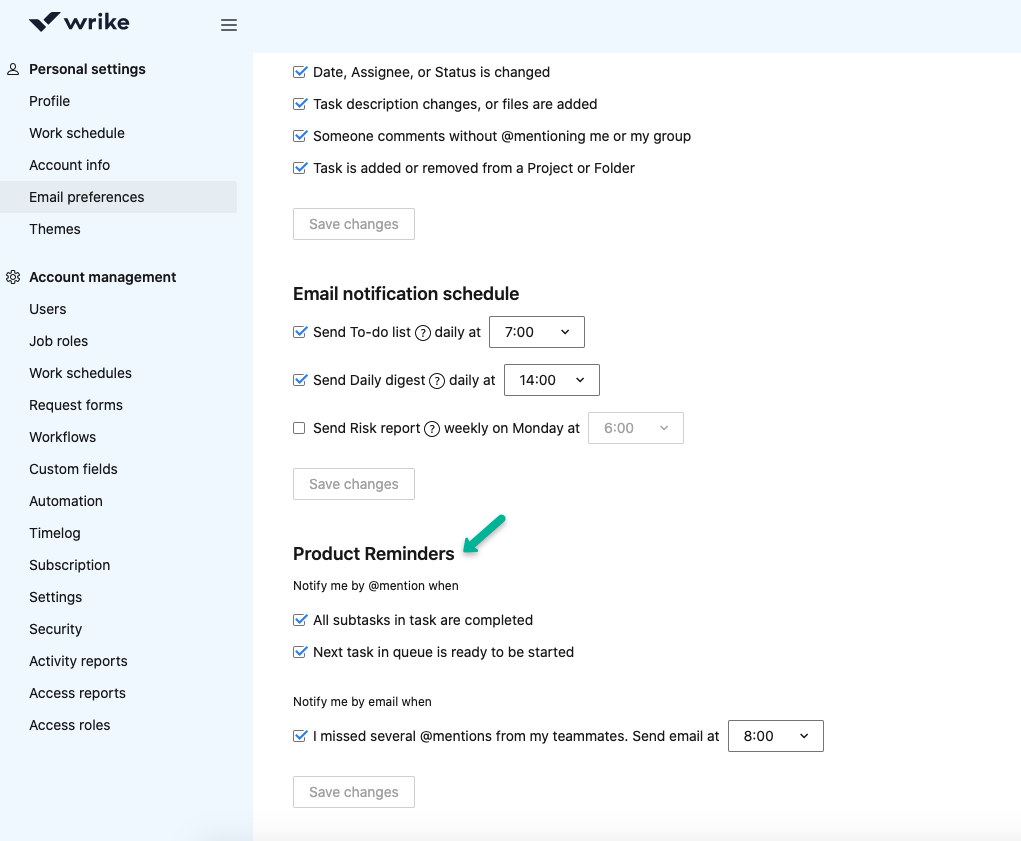Open help icon next to To-do list
The width and height of the screenshot is (1021, 841).
423,333
